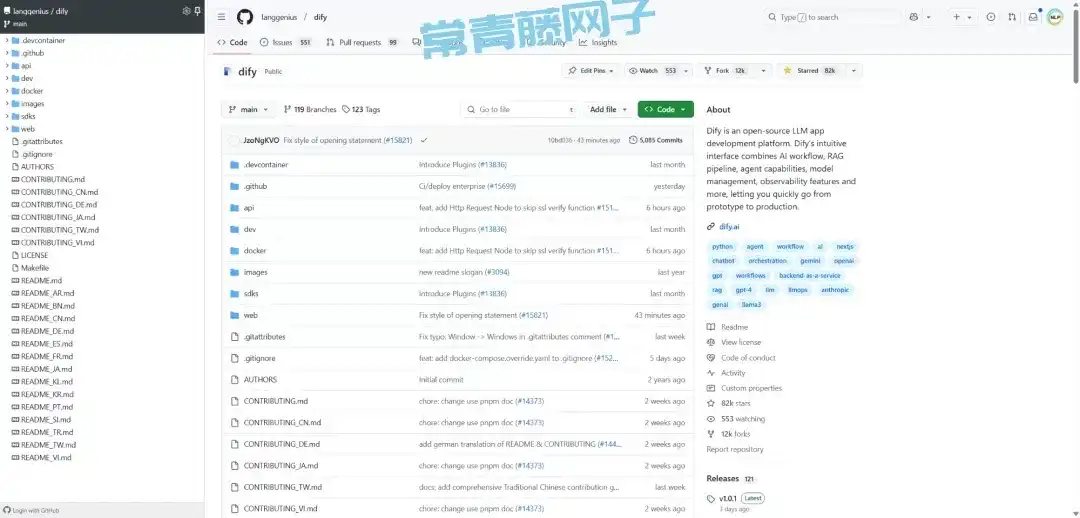The image size is (1080, 518).
Task: Open the Copilot dropdown arrow
Action: [x=928, y=17]
